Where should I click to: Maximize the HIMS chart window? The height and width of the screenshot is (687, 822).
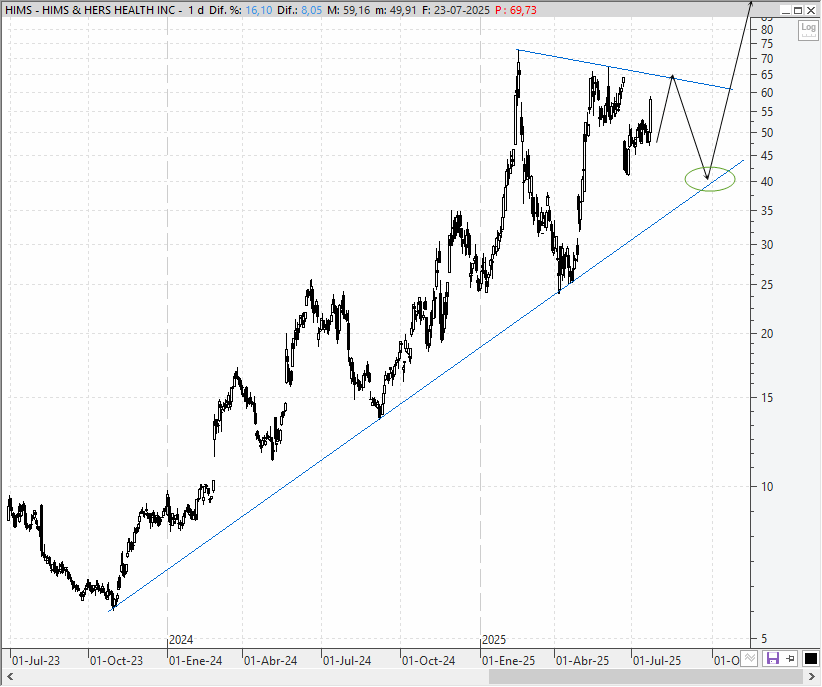point(798,10)
